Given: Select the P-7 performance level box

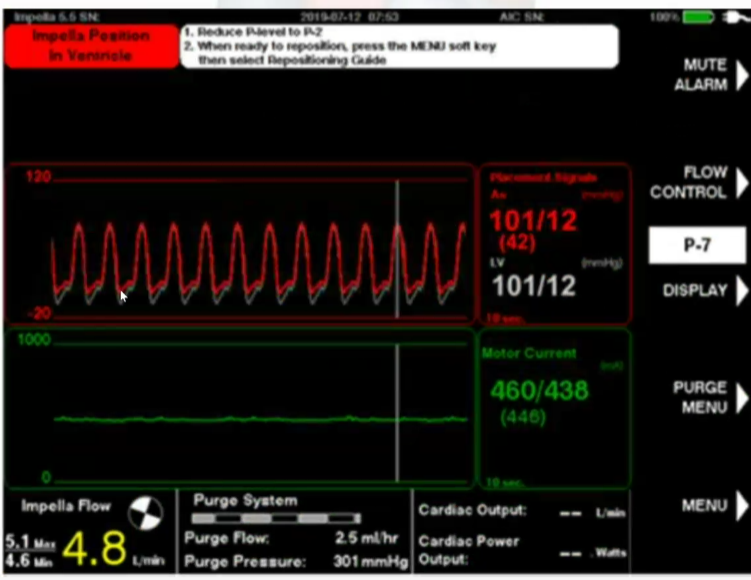Looking at the screenshot, I should (697, 245).
